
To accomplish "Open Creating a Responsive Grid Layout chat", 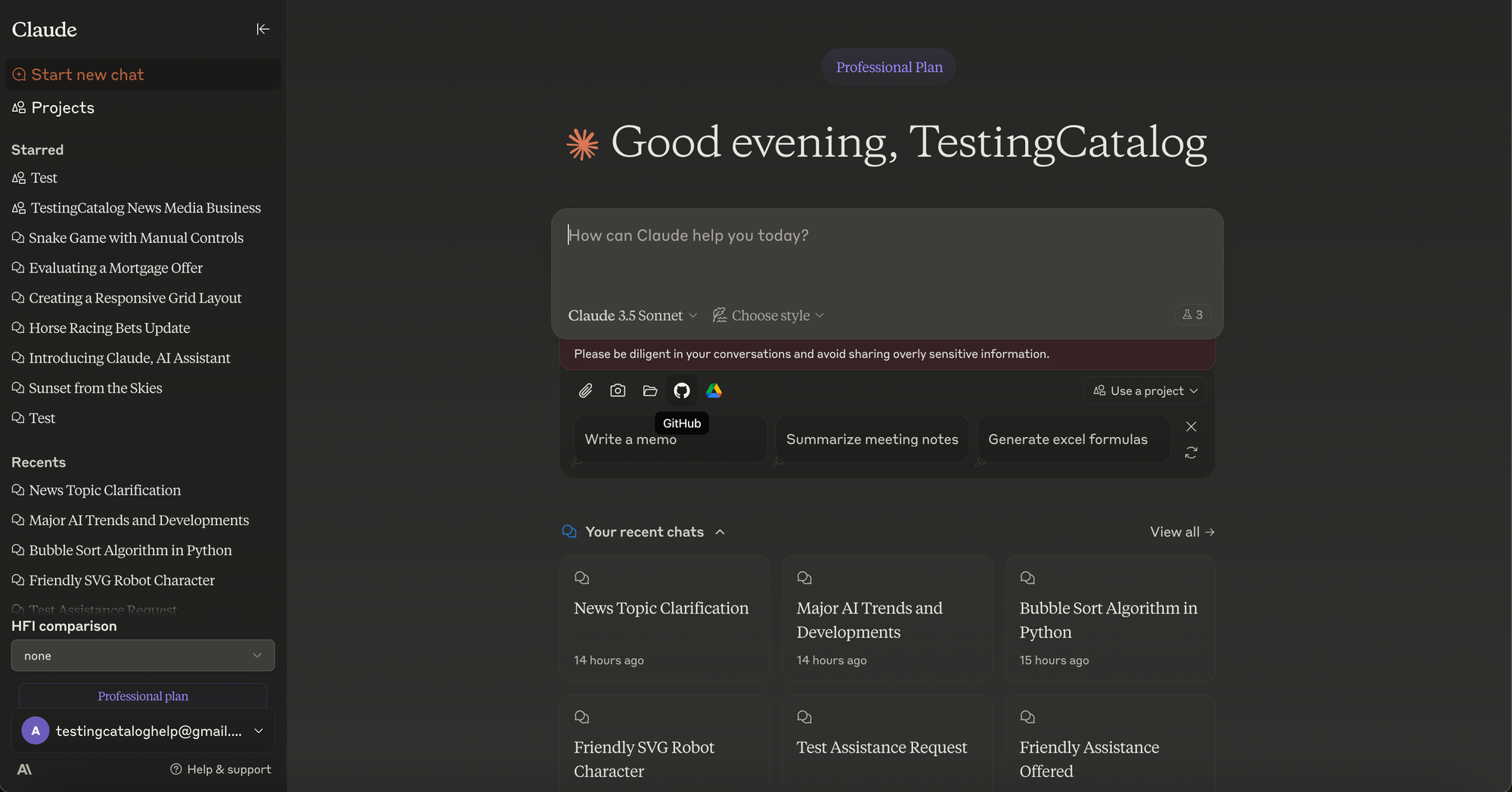I will (127, 298).
